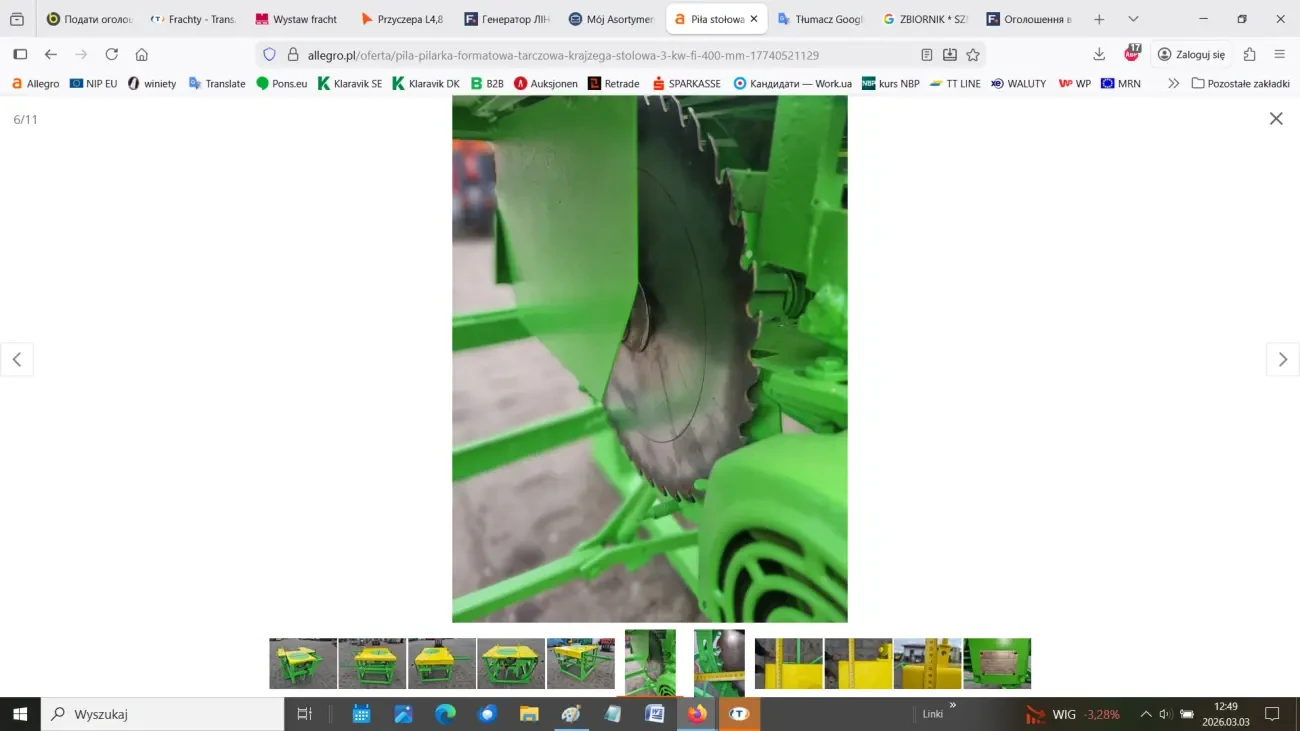Expand the hidden bookmarks overflow chevron
The width and height of the screenshot is (1300, 731).
1173,84
